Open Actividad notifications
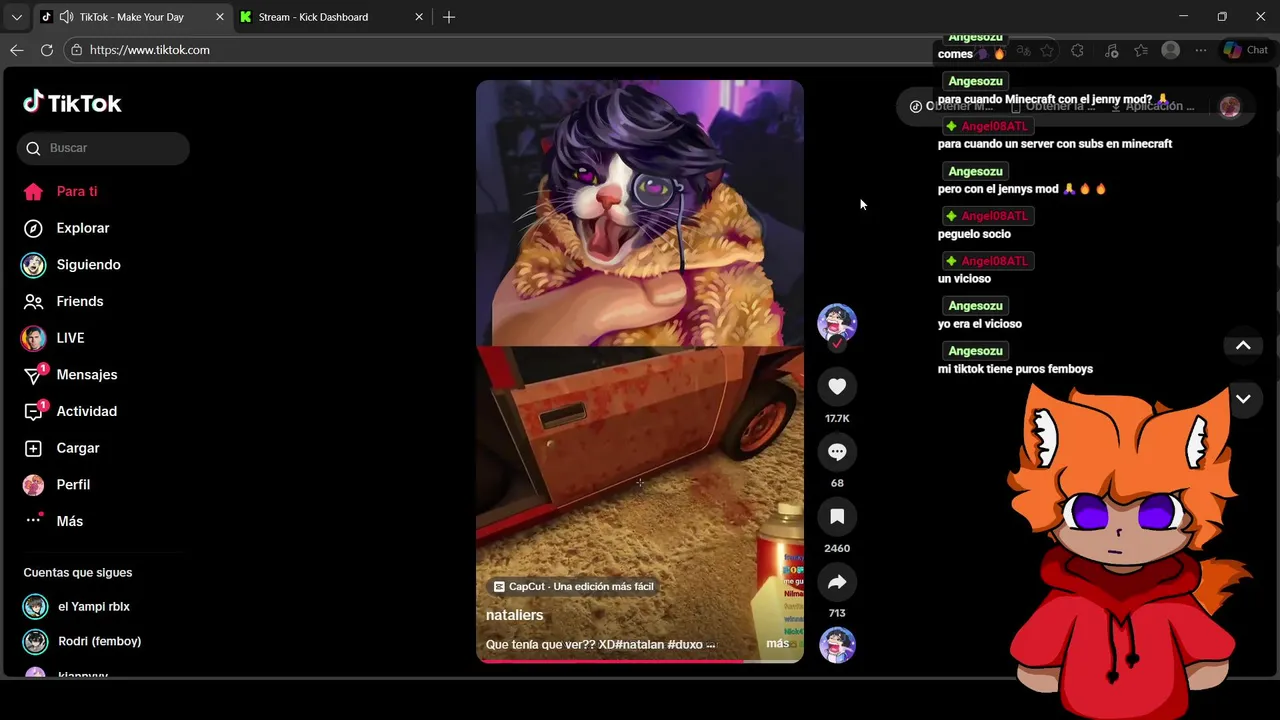Viewport: 1280px width, 720px height. (71, 411)
